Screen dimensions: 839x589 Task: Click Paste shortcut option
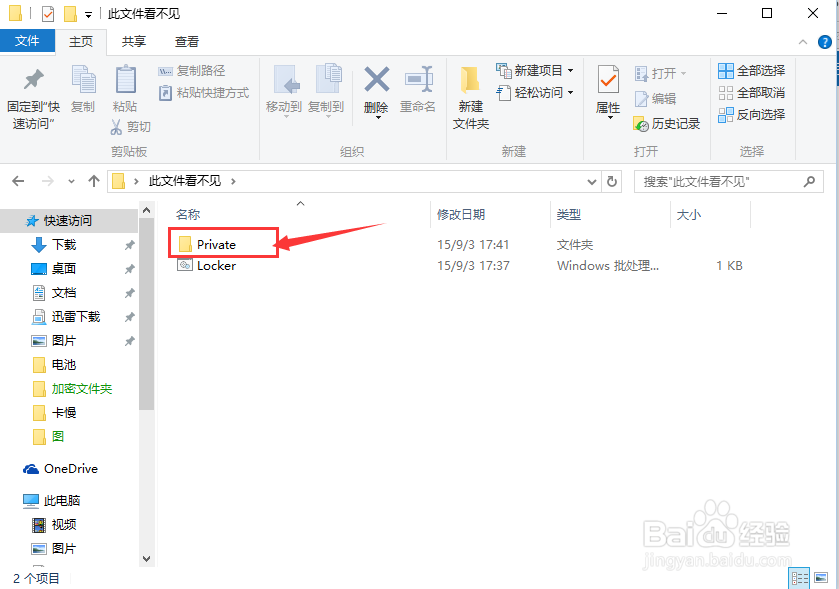point(204,93)
